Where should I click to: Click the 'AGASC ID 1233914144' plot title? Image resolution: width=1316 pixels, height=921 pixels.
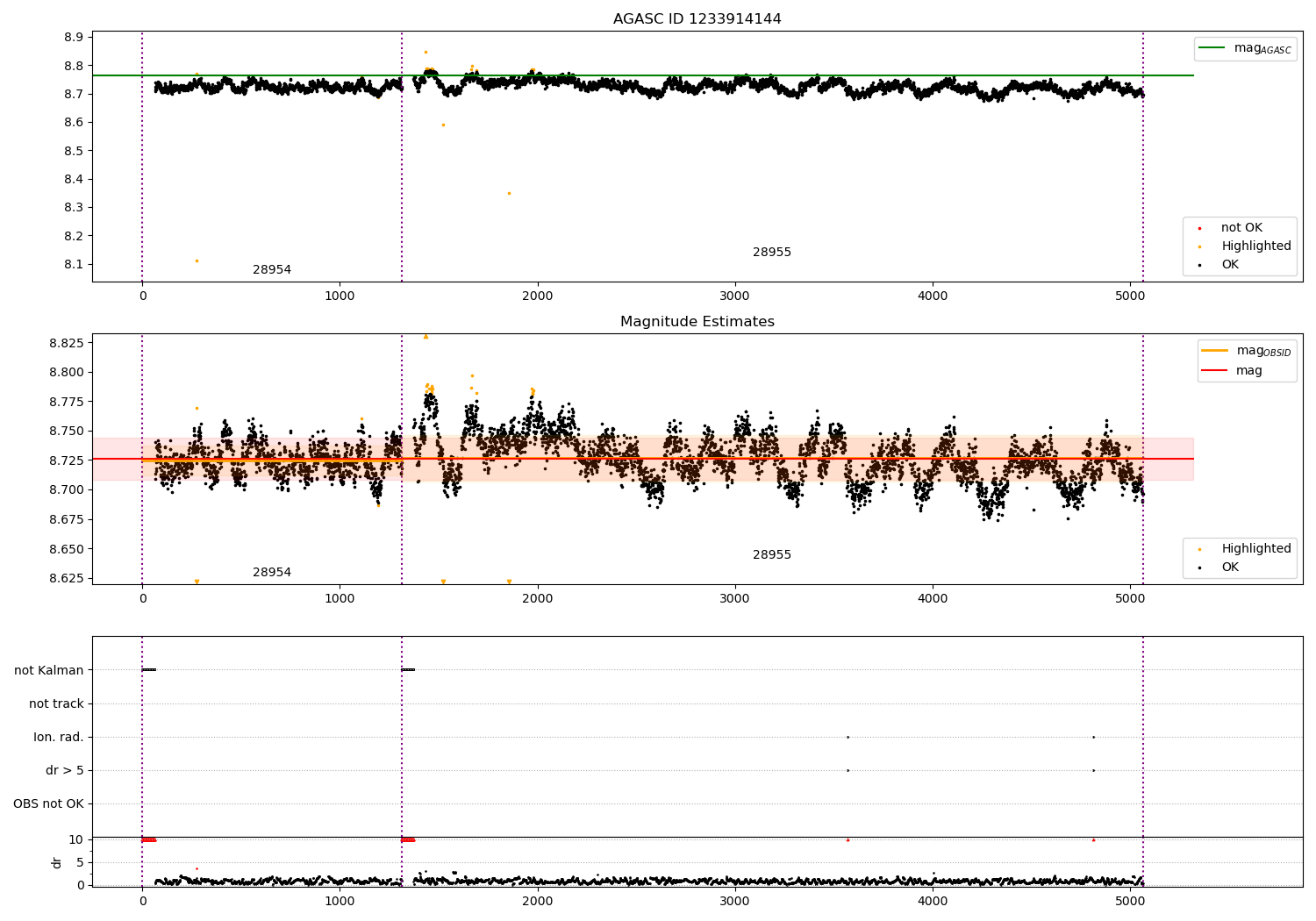click(697, 19)
